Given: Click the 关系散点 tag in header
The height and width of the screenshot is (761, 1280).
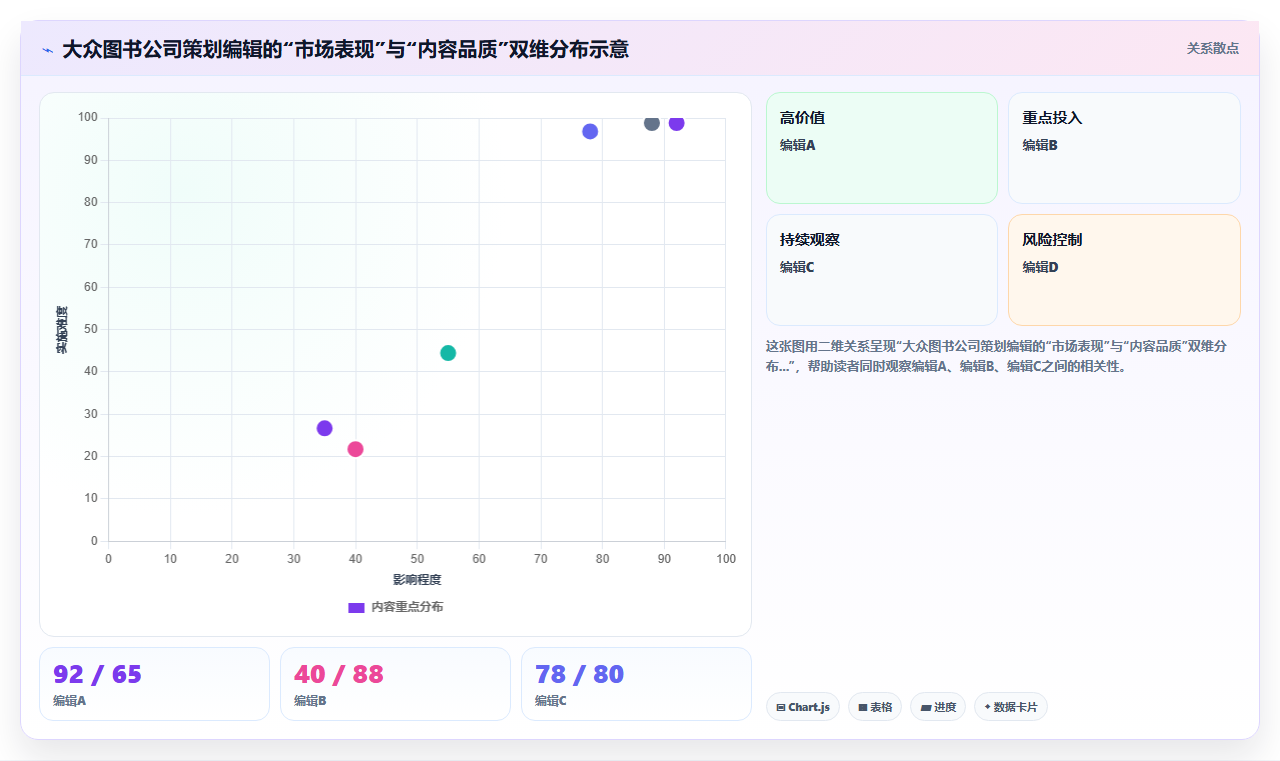Looking at the screenshot, I should [1212, 48].
